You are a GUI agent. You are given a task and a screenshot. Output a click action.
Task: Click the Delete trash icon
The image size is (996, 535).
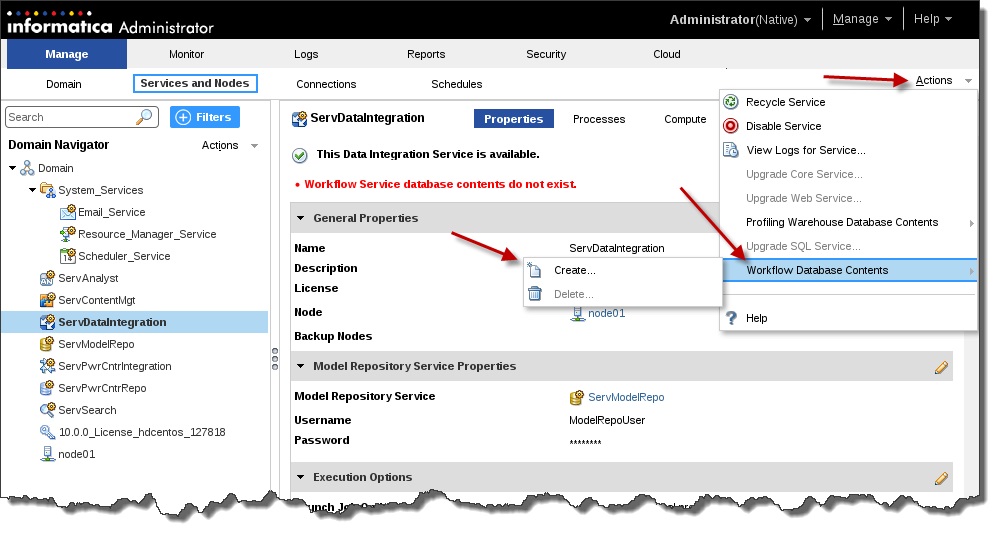click(535, 294)
